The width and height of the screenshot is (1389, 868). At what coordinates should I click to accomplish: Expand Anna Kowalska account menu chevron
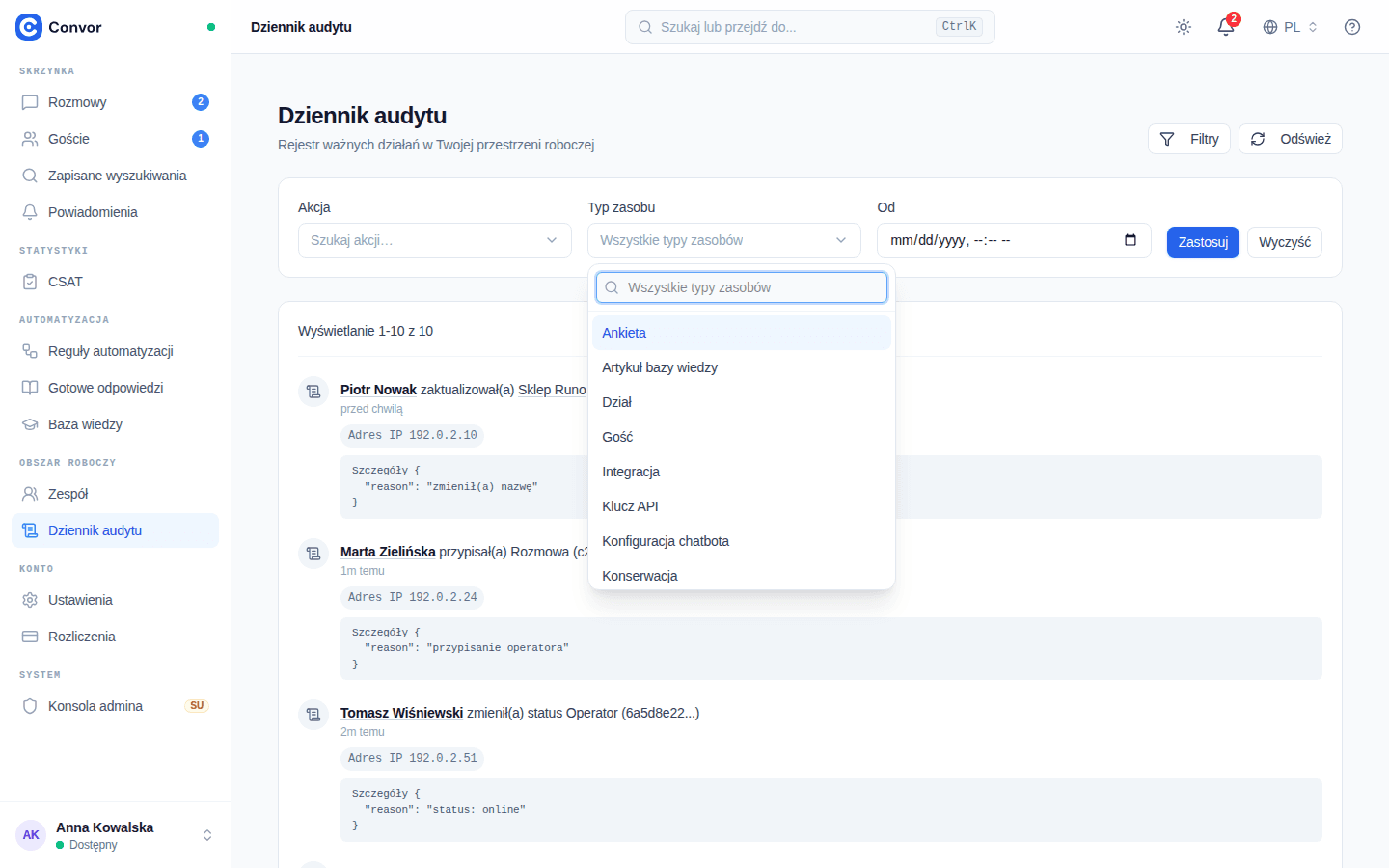pyautogui.click(x=207, y=835)
